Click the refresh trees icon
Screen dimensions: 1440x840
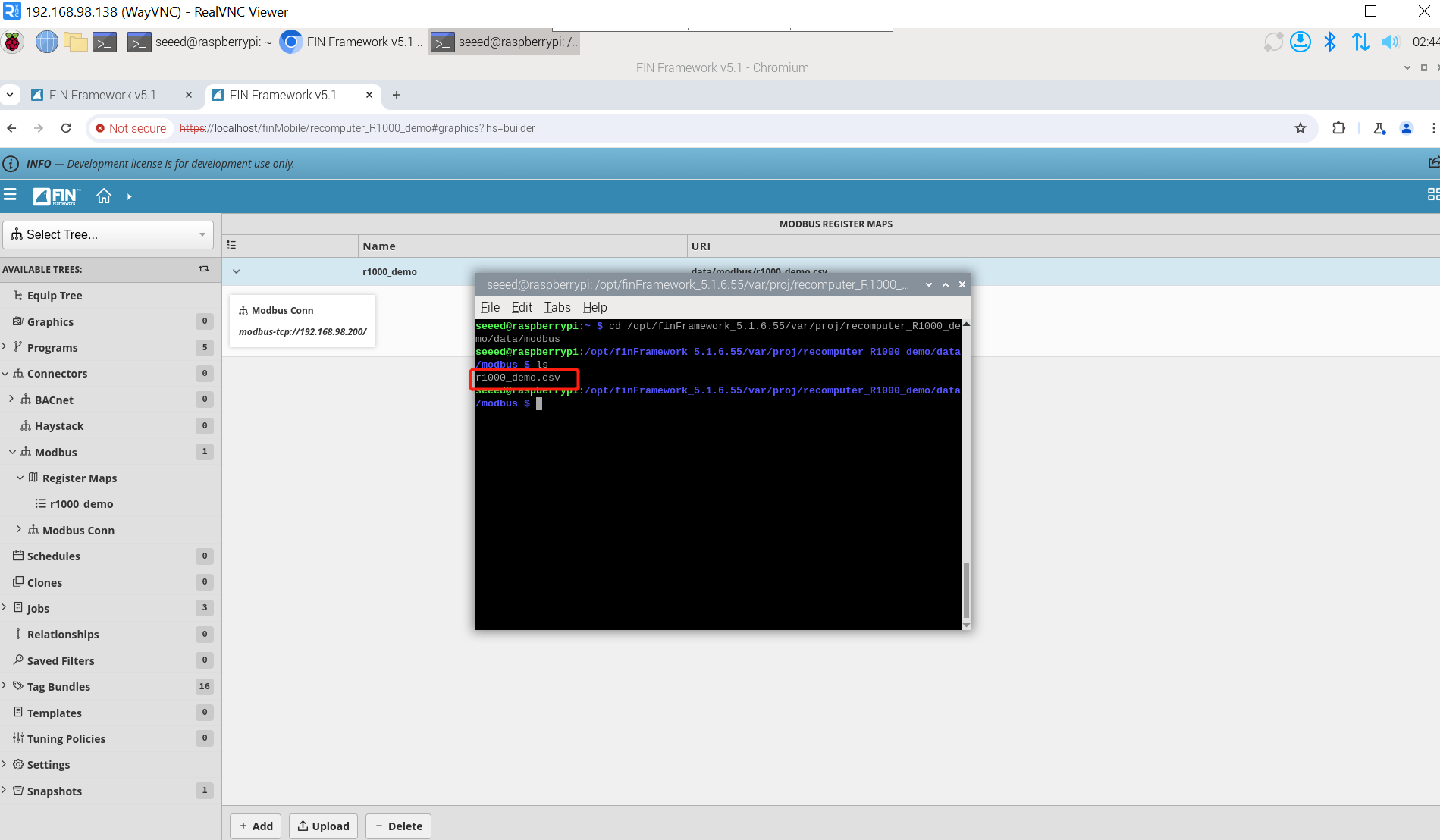point(204,269)
